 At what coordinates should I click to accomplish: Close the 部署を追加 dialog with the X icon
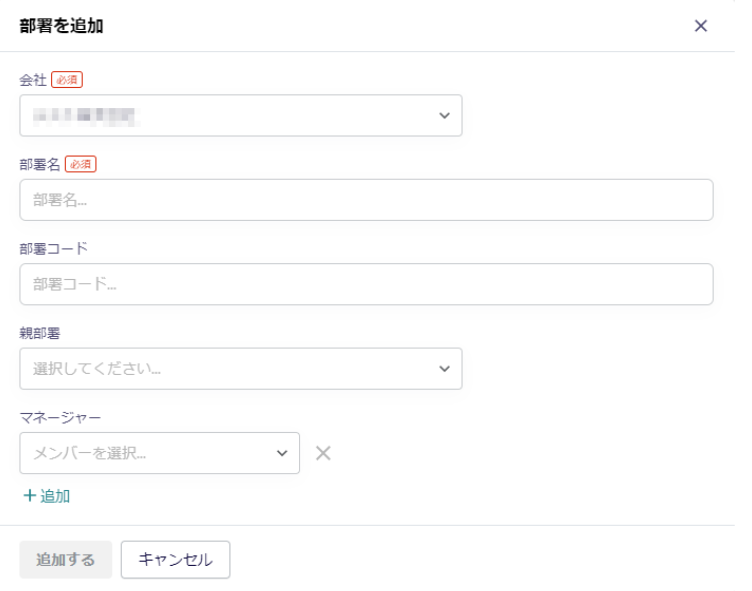(701, 26)
